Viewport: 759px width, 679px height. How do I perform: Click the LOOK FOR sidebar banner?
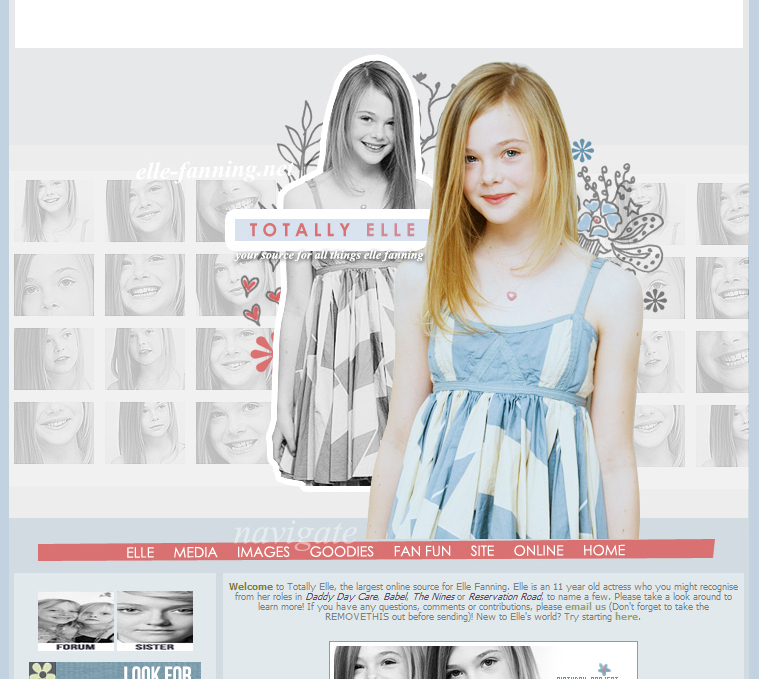coord(114,670)
